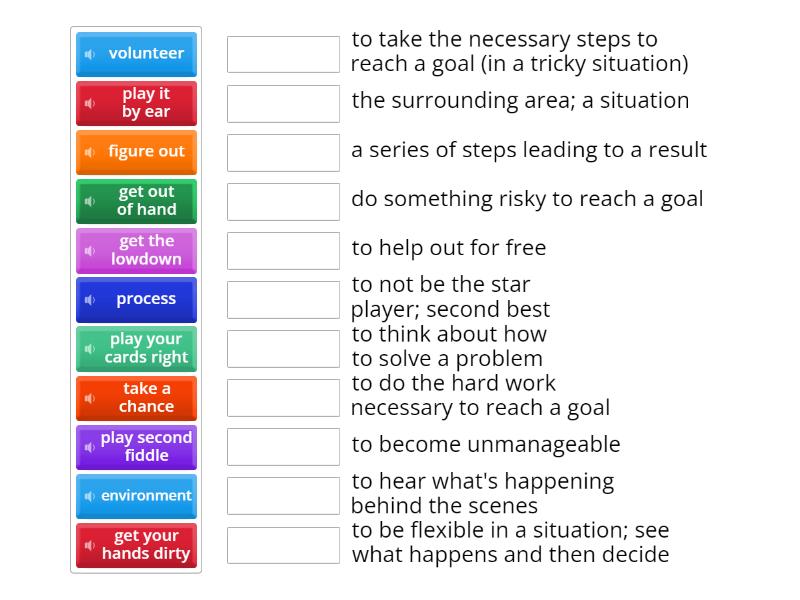
Task: Play sound for get out of hand
Action: tap(90, 202)
